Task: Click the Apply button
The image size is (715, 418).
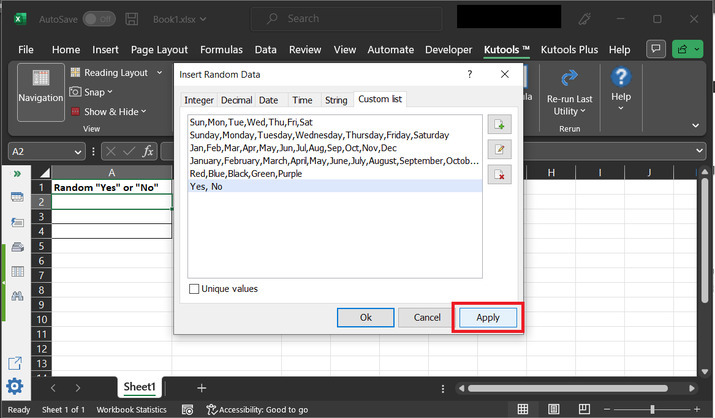Action: click(487, 317)
